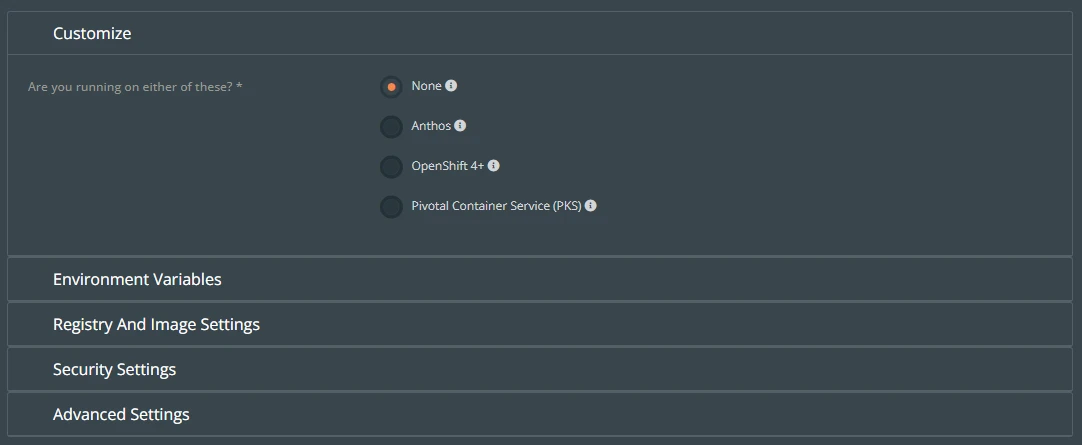The height and width of the screenshot is (445, 1082).
Task: Click the info icon for Pivotal Container Service
Action: tap(591, 206)
